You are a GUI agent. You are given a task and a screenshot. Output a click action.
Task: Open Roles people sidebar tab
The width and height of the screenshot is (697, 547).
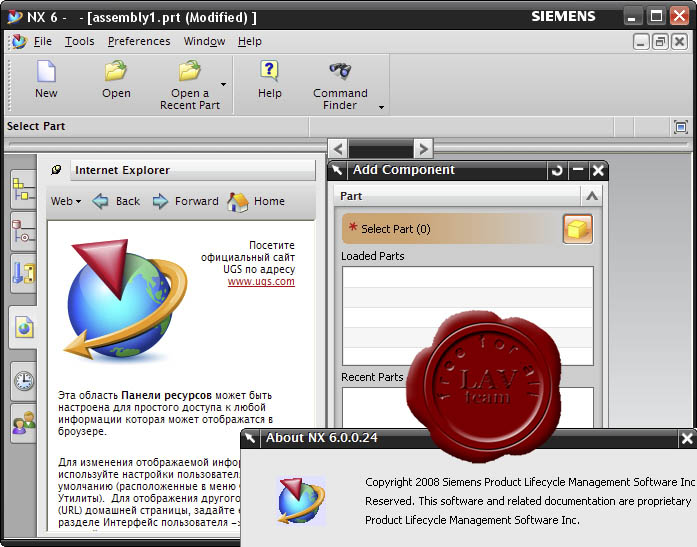[x=23, y=423]
